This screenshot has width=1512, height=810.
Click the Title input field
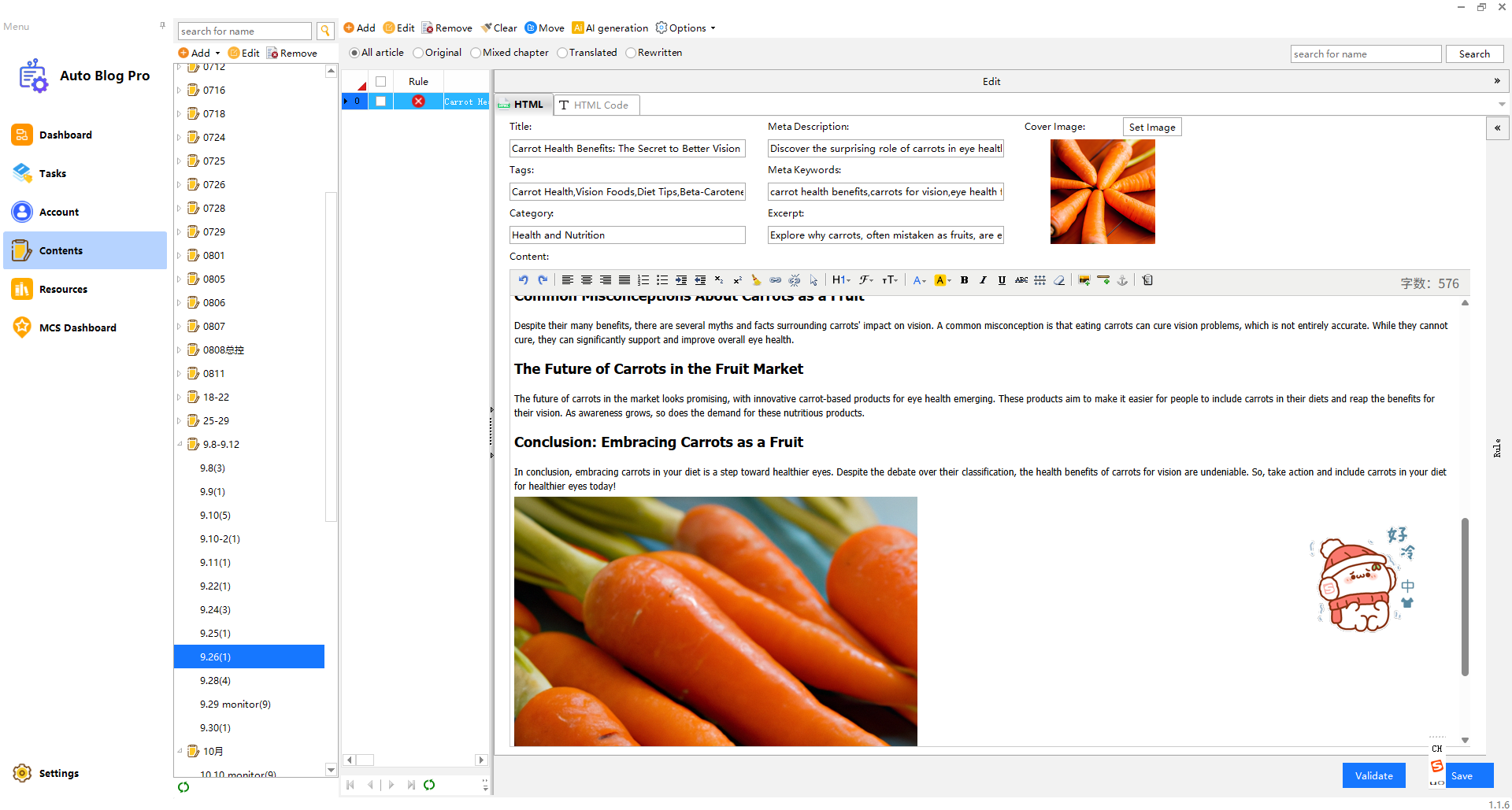627,148
